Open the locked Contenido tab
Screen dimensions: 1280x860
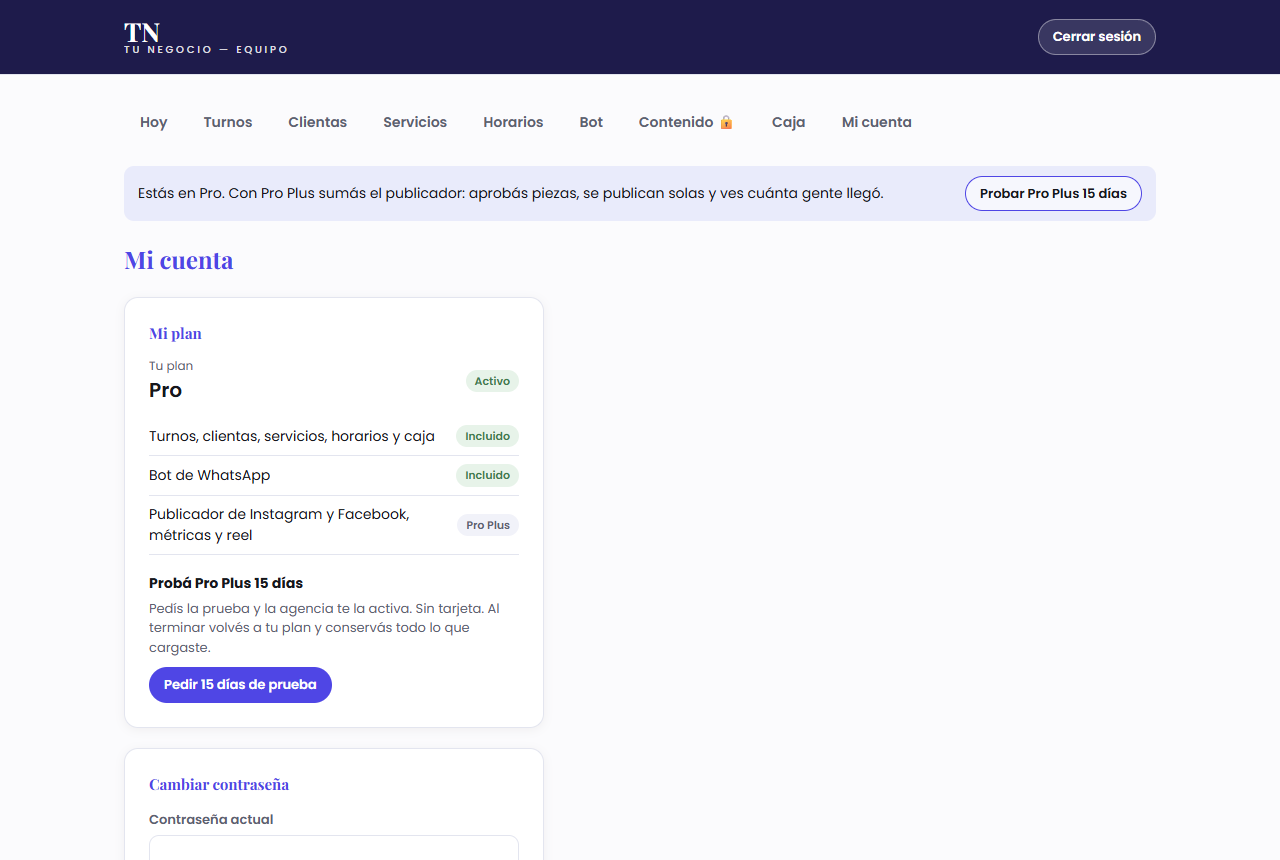[x=686, y=122]
